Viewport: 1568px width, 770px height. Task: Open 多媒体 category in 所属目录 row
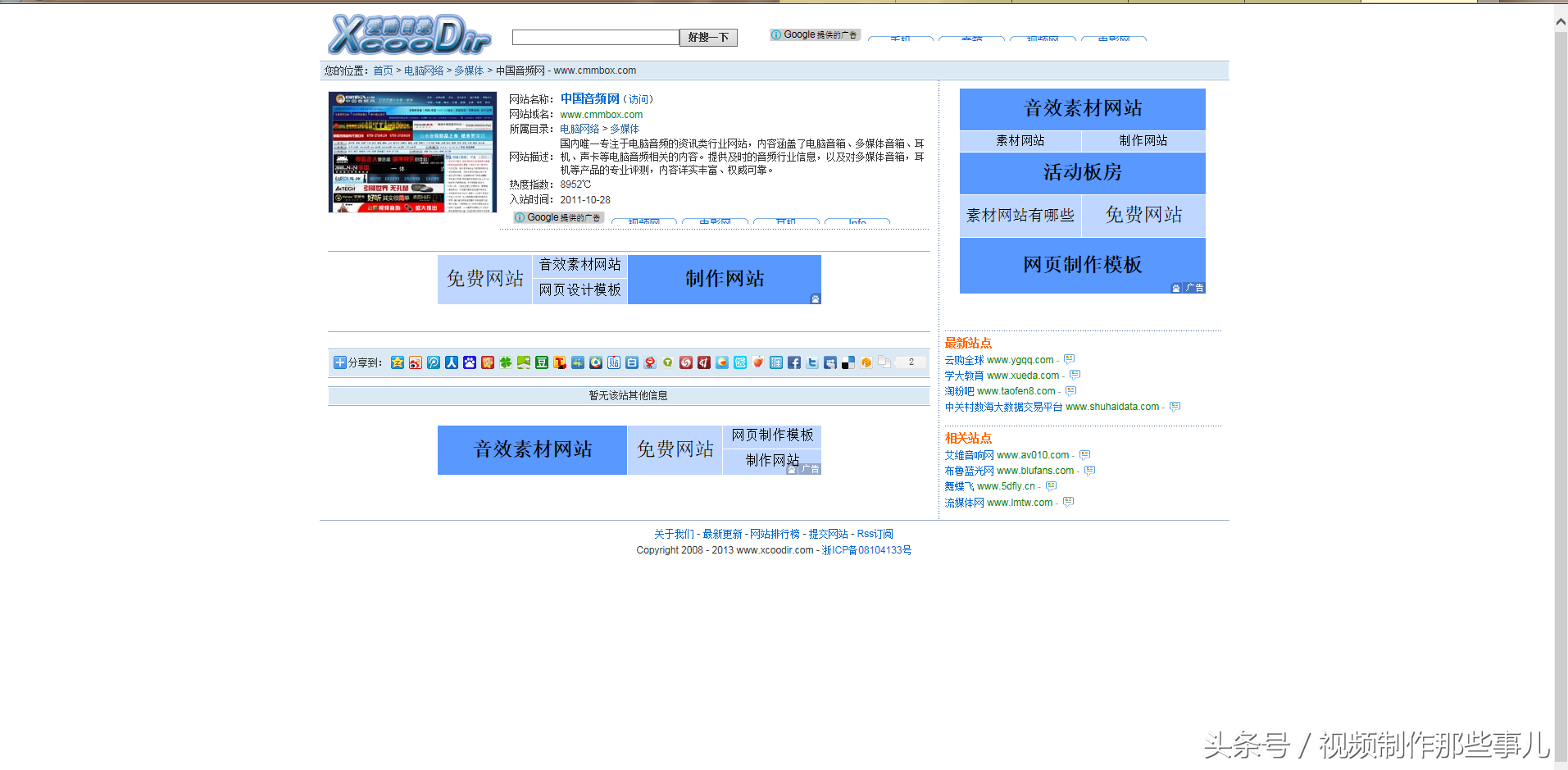[x=625, y=129]
